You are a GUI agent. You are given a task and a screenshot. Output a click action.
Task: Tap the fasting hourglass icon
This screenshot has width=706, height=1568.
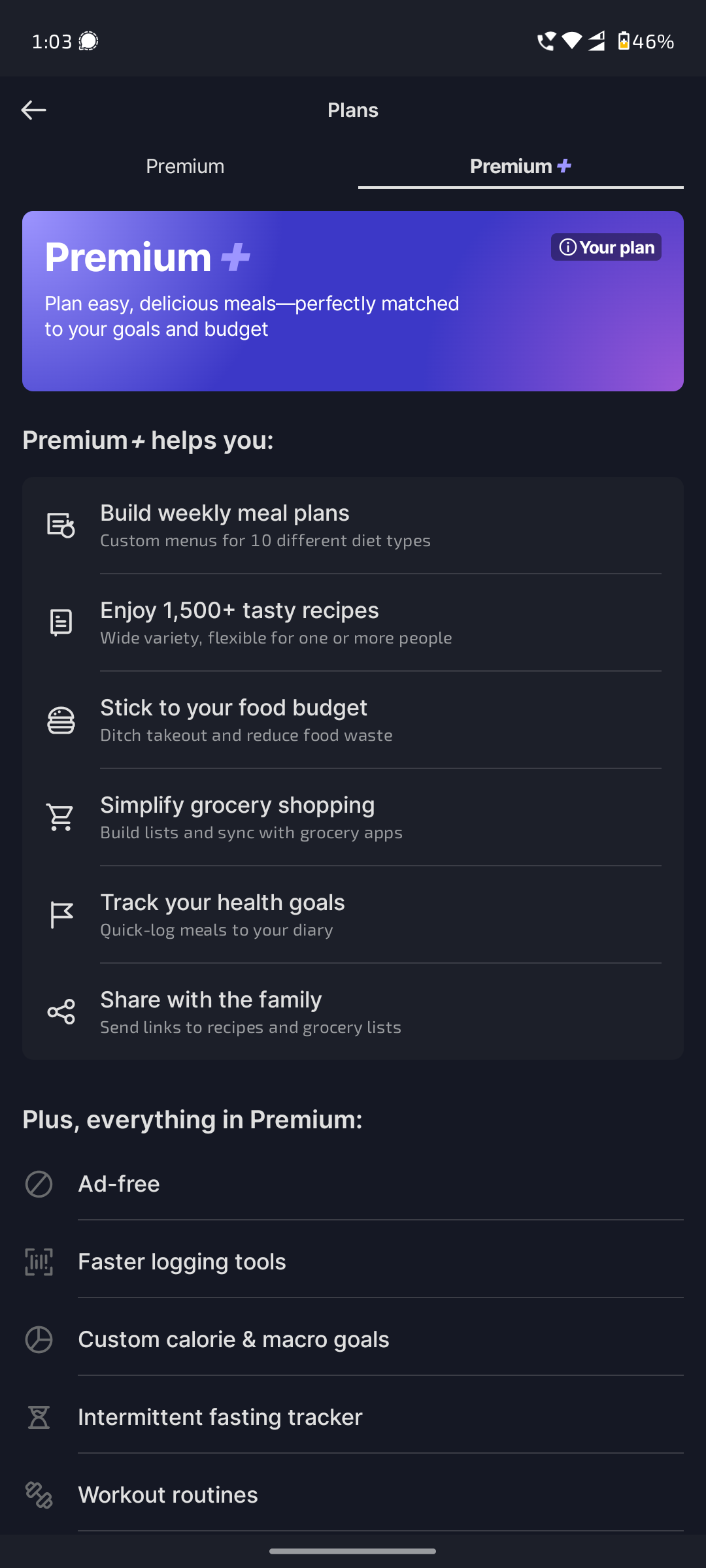[39, 1417]
